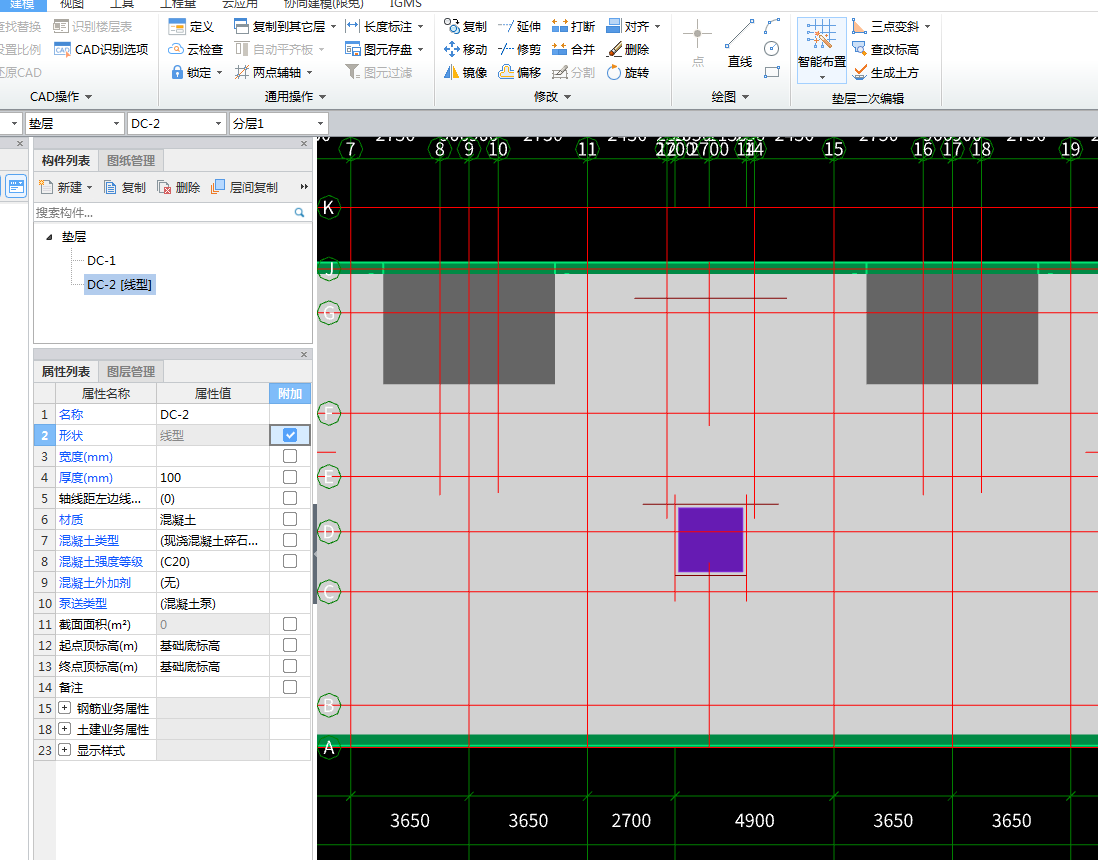Select the rectangle drawing tool icon
The width and height of the screenshot is (1098, 860).
(772, 72)
